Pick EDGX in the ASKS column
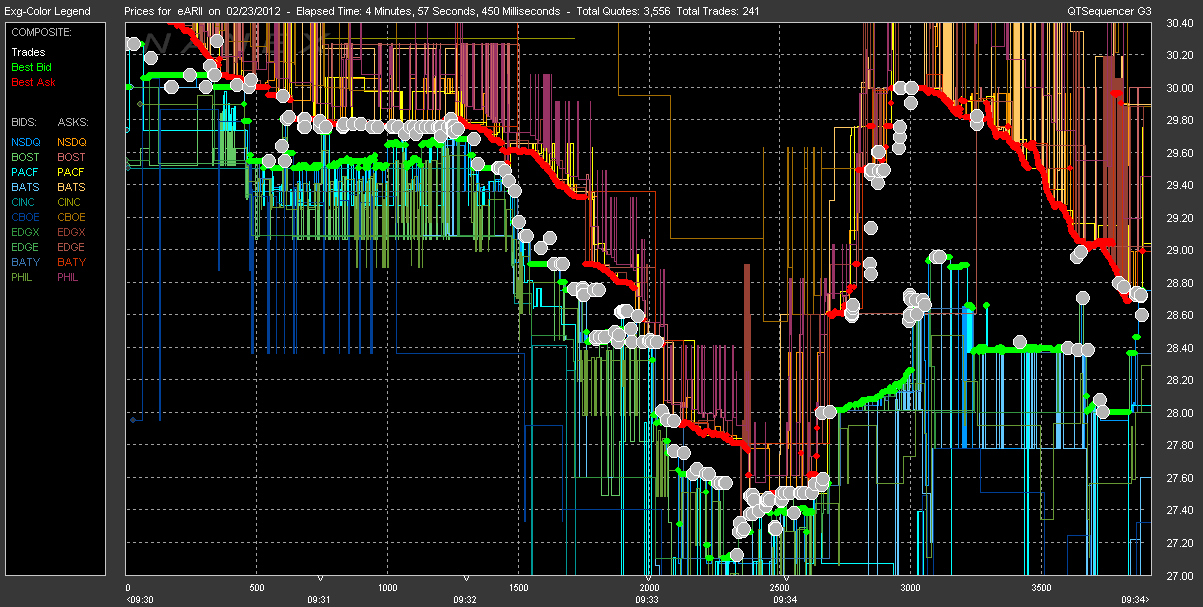1203x607 pixels. pyautogui.click(x=72, y=232)
